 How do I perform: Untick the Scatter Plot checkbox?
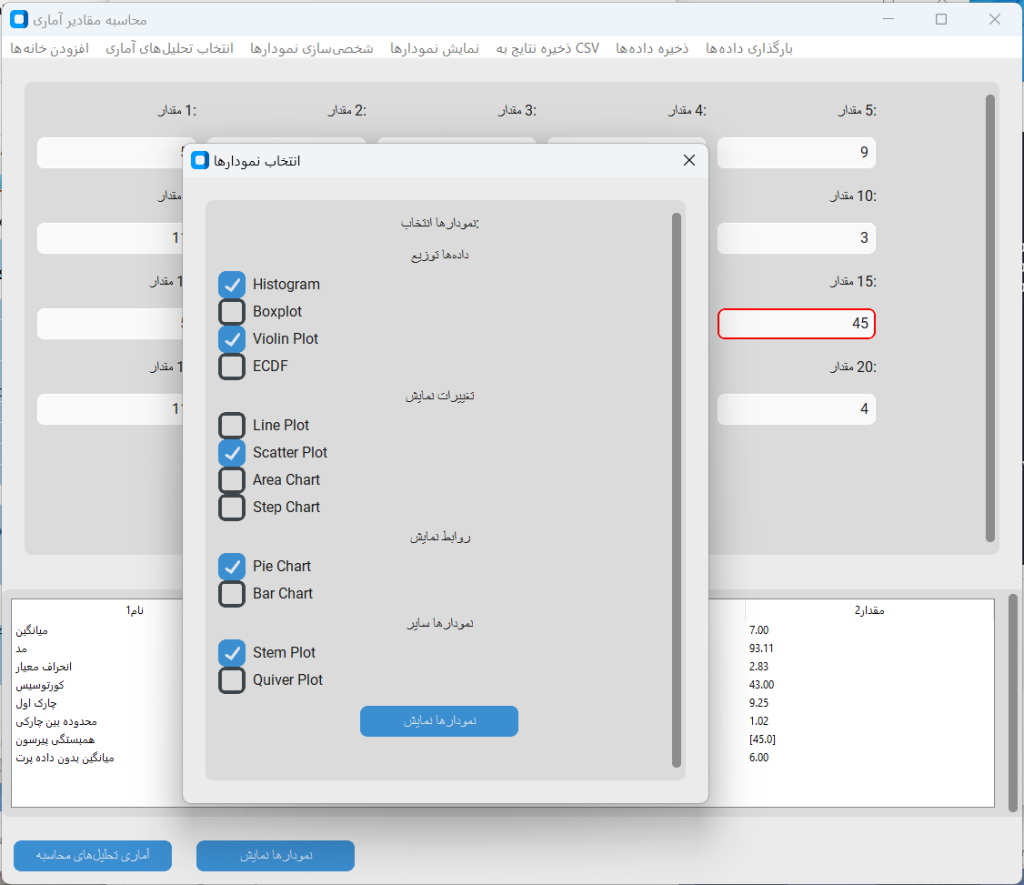[232, 453]
